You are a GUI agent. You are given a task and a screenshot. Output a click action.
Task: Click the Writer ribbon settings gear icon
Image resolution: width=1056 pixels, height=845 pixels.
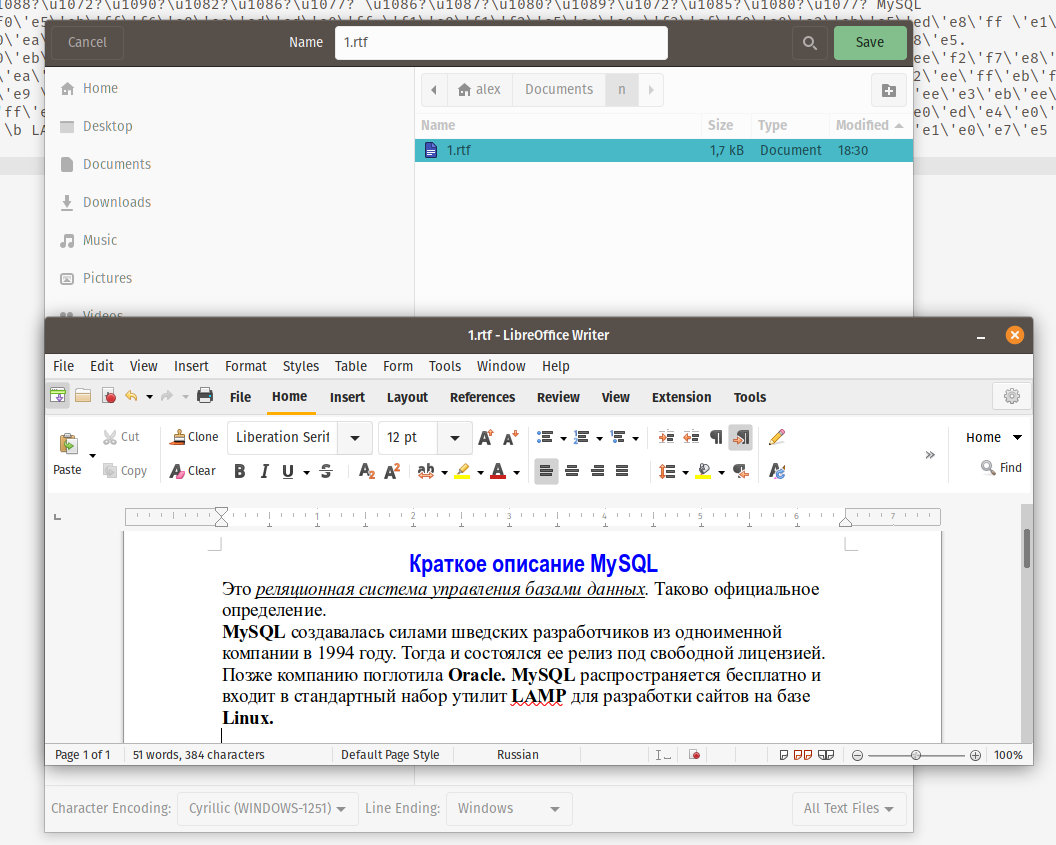tap(1012, 396)
